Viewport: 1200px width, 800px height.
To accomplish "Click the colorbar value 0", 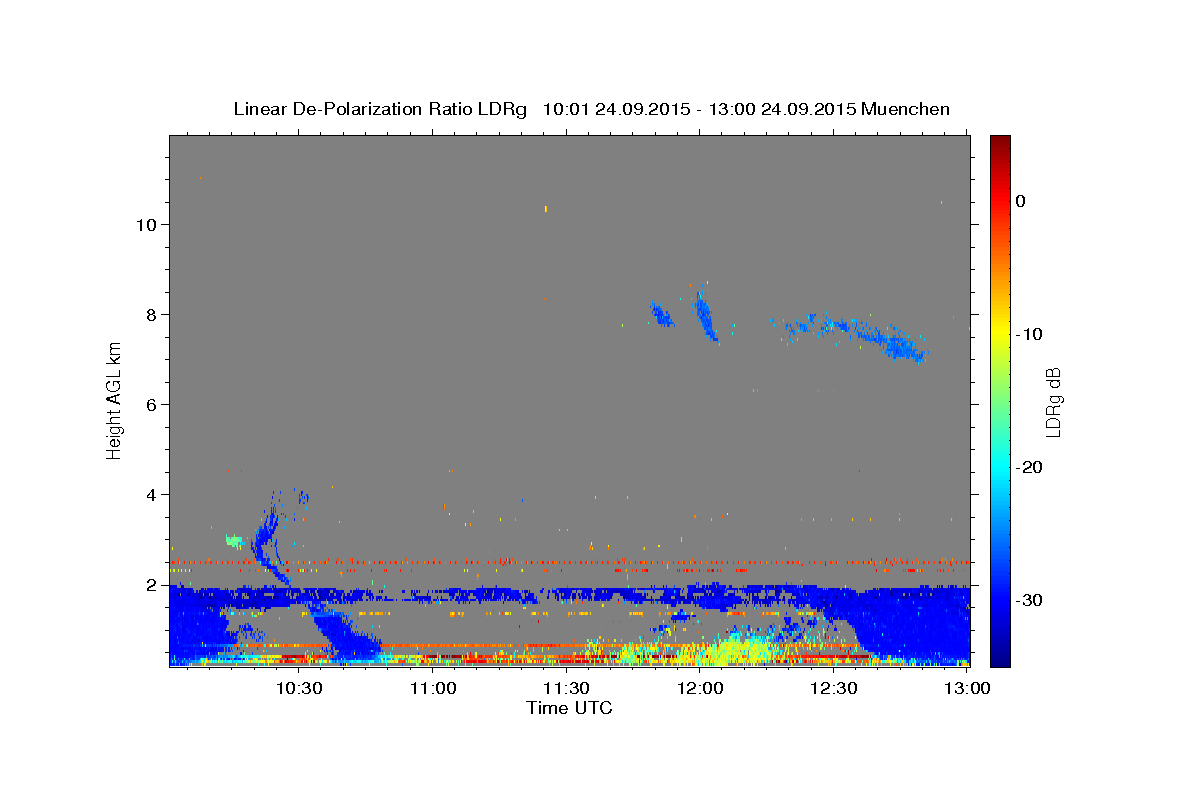I will (x=1021, y=201).
